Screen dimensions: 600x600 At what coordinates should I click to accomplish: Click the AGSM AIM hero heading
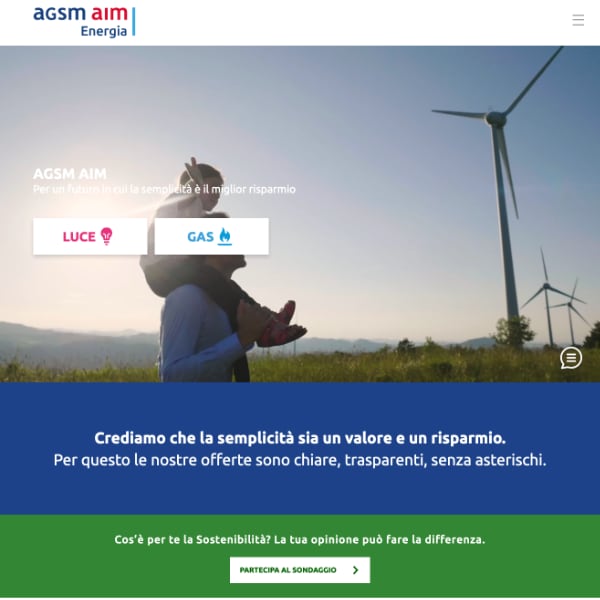pos(70,174)
